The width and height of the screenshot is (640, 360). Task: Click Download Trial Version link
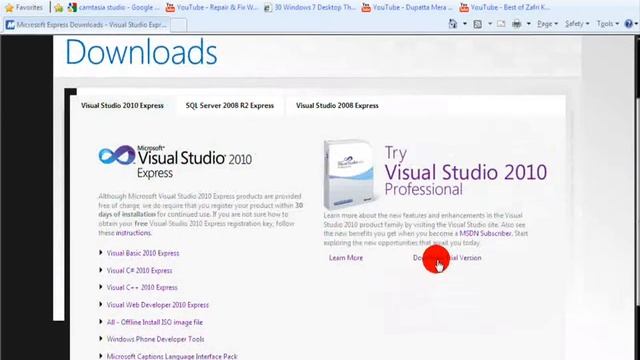click(447, 258)
